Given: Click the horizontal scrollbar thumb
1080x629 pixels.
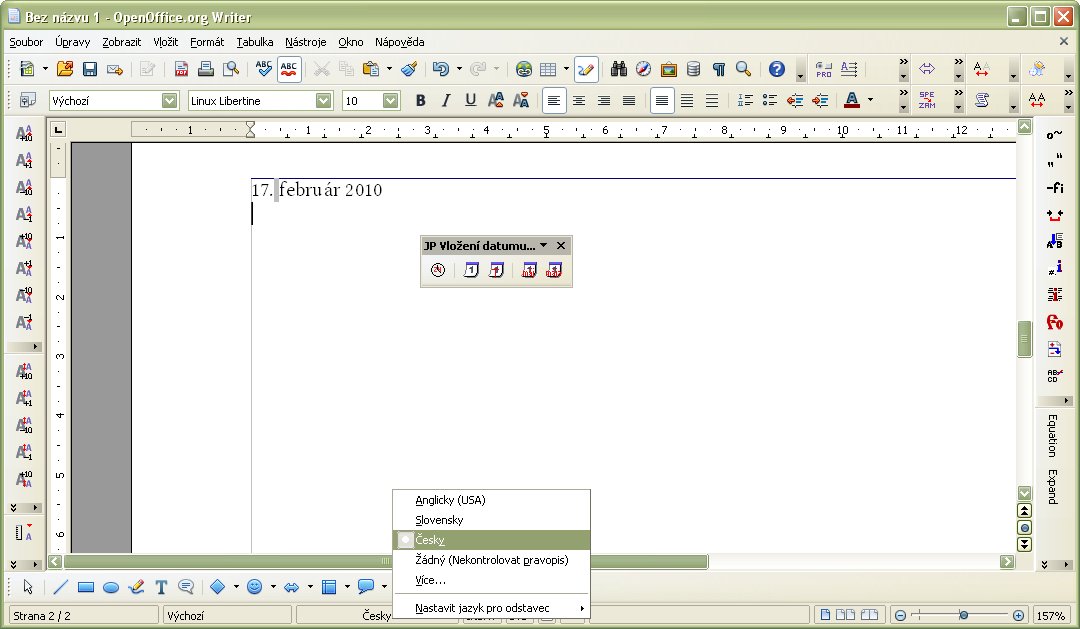Looking at the screenshot, I should click(386, 561).
